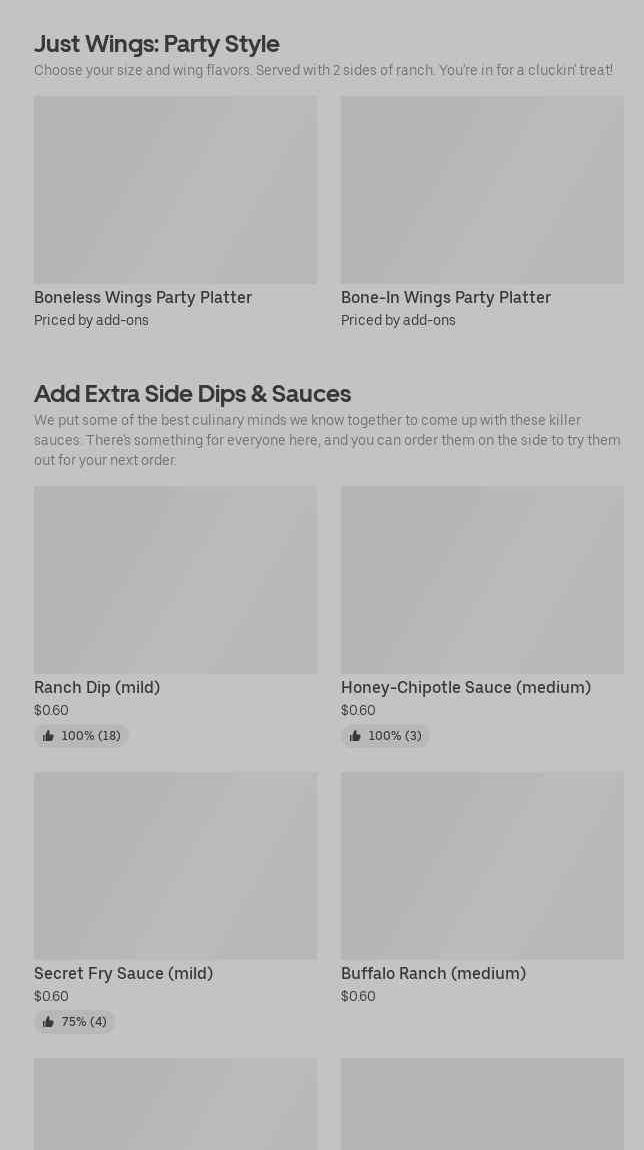Open Boneless Wings Party Platter image
This screenshot has width=644, height=1150.
tap(175, 190)
